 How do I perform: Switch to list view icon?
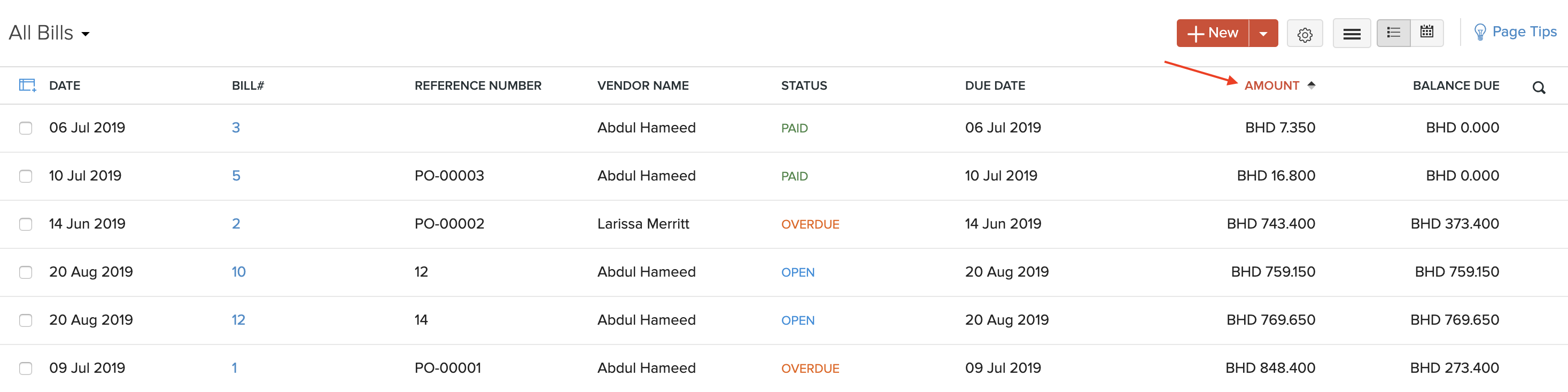(x=1393, y=33)
